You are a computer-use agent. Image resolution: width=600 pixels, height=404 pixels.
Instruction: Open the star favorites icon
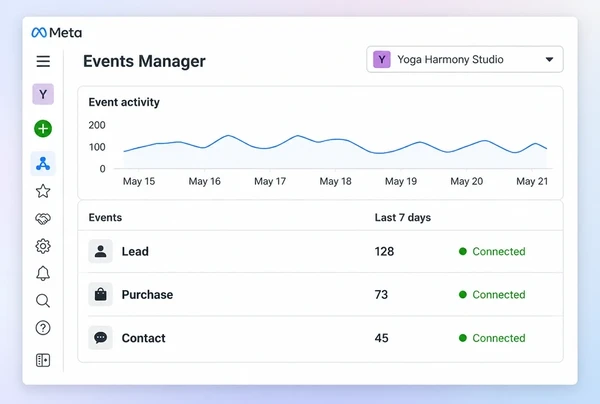pos(43,191)
